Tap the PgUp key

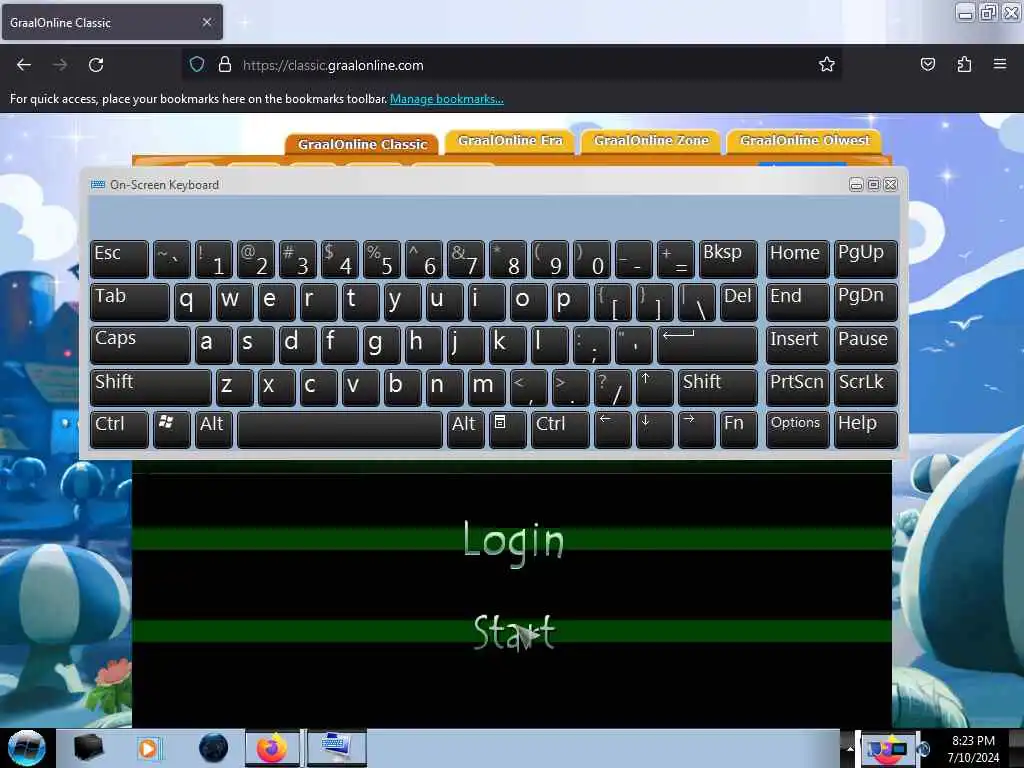[865, 259]
